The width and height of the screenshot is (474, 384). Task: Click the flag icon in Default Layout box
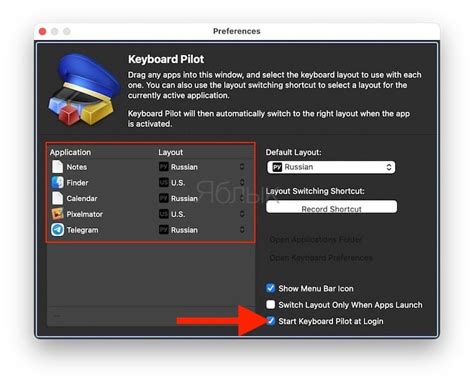coord(277,167)
